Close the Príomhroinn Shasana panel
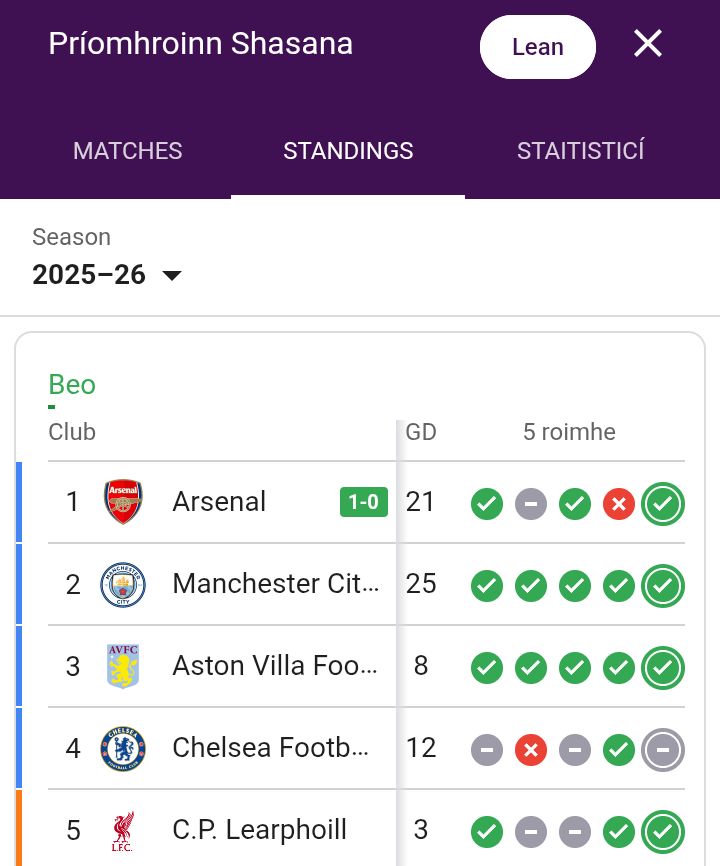The height and width of the screenshot is (866, 720). pos(648,44)
